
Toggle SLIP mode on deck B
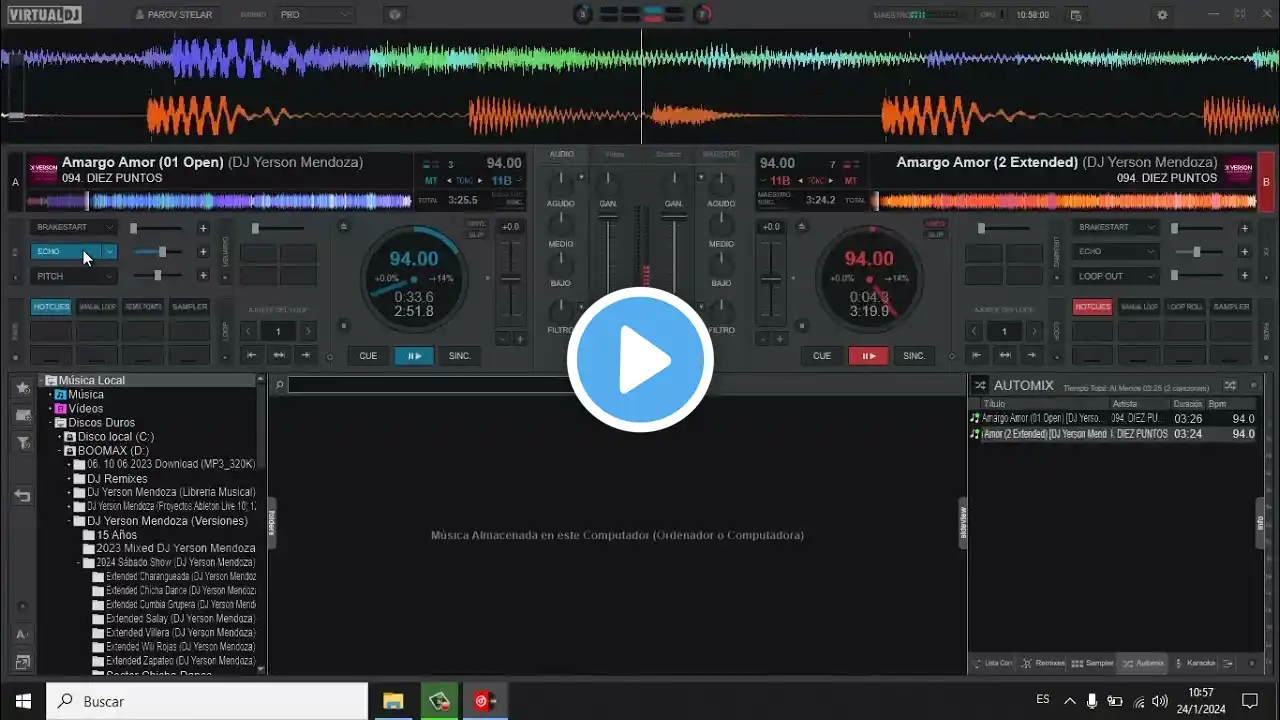(936, 234)
